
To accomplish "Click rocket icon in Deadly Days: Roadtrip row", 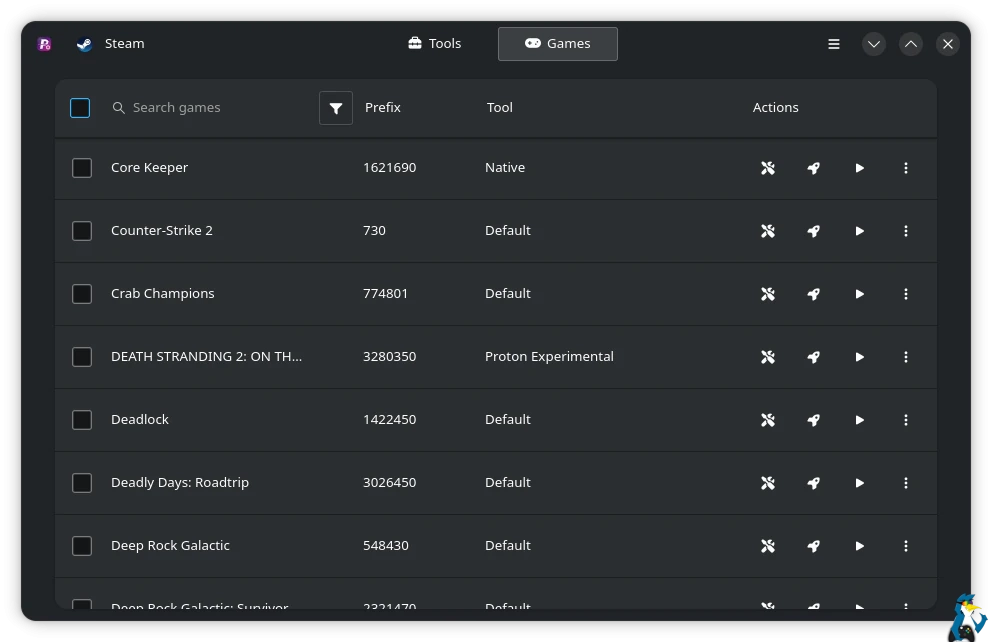I will click(x=814, y=483).
